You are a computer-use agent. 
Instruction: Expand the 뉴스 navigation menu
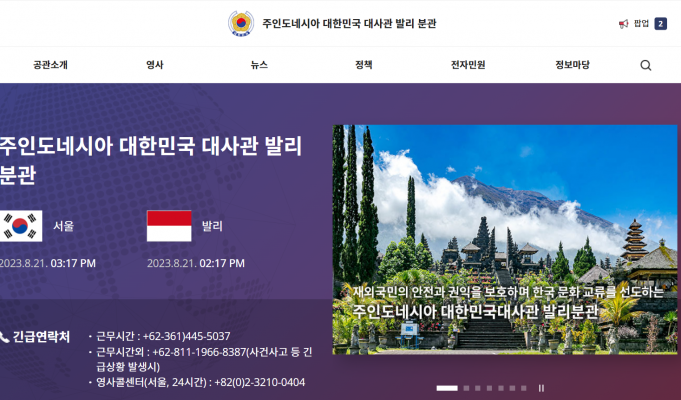(x=259, y=65)
